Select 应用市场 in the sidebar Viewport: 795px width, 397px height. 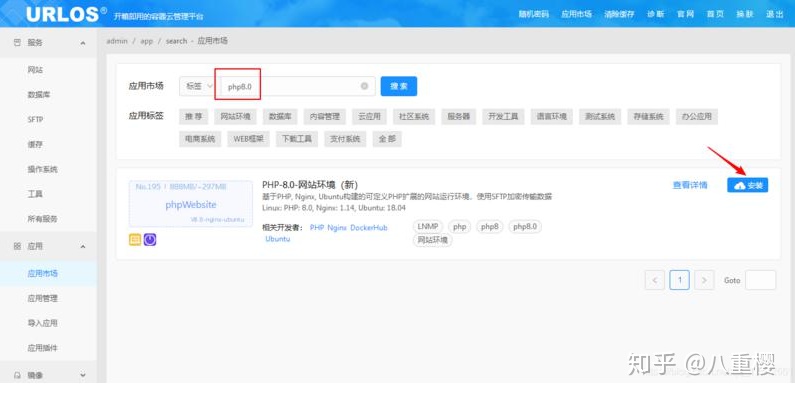coord(43,274)
